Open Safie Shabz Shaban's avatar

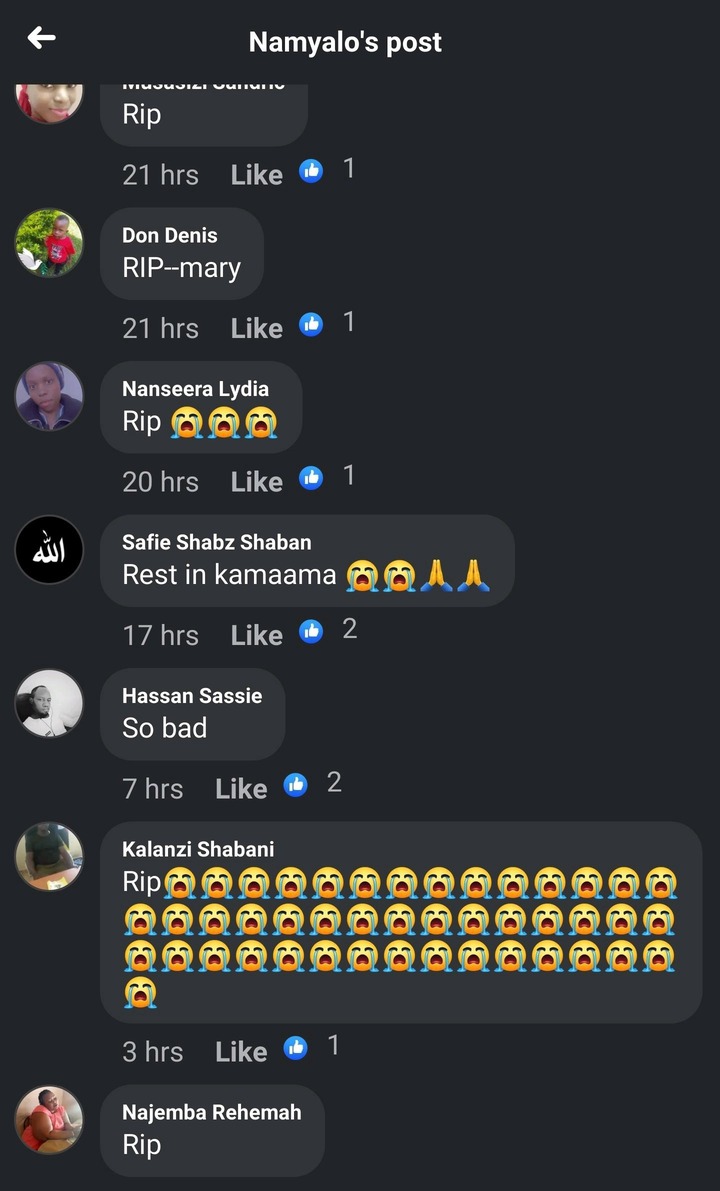(49, 550)
